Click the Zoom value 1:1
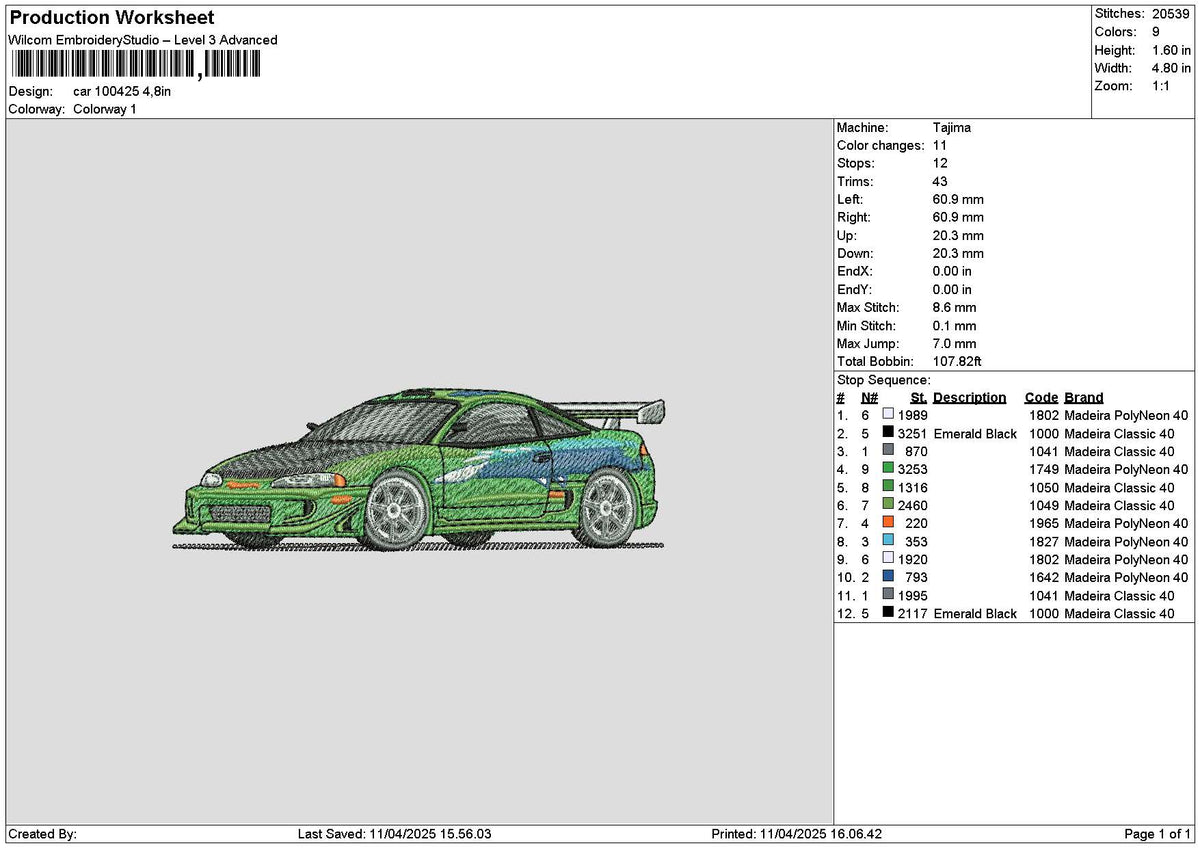 tap(1162, 86)
